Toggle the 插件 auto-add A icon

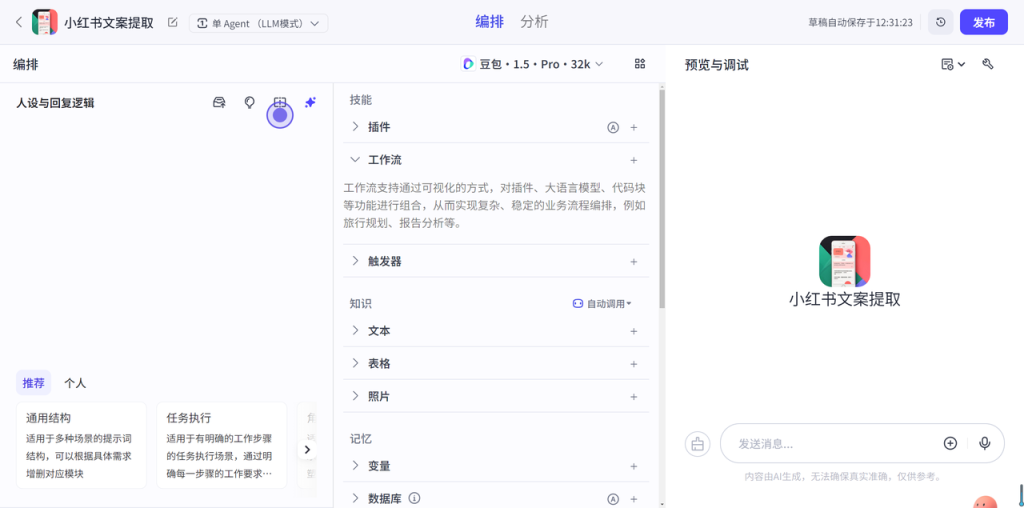click(613, 127)
